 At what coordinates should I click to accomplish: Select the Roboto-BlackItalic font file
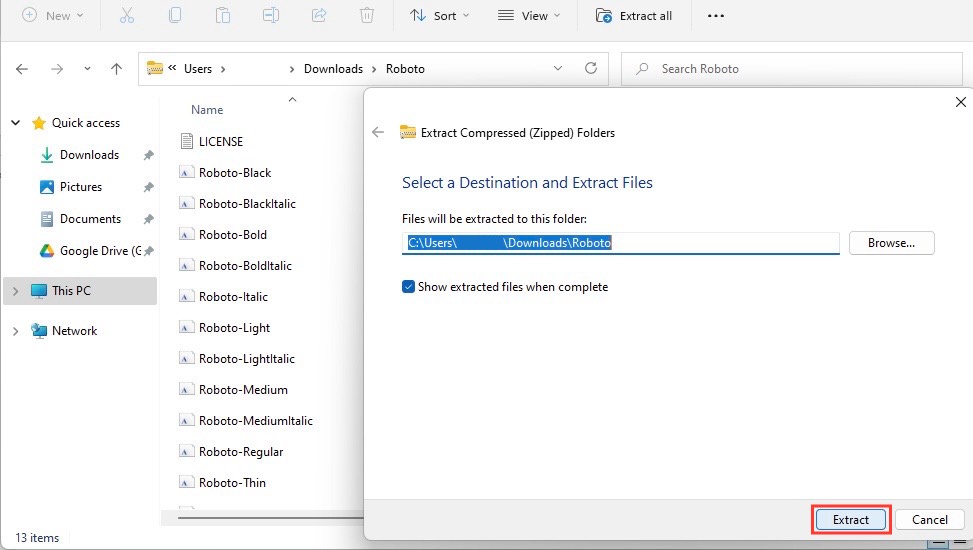[x=247, y=204]
